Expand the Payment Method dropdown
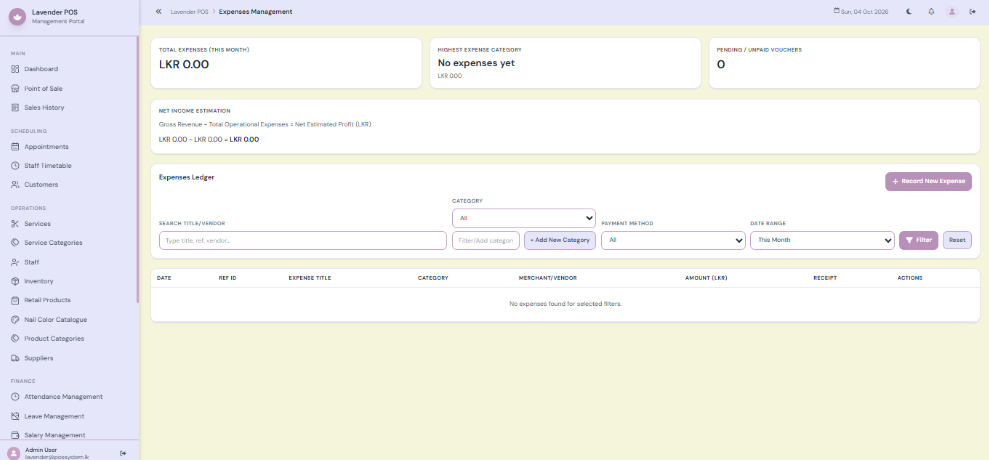989x460 pixels. (673, 240)
